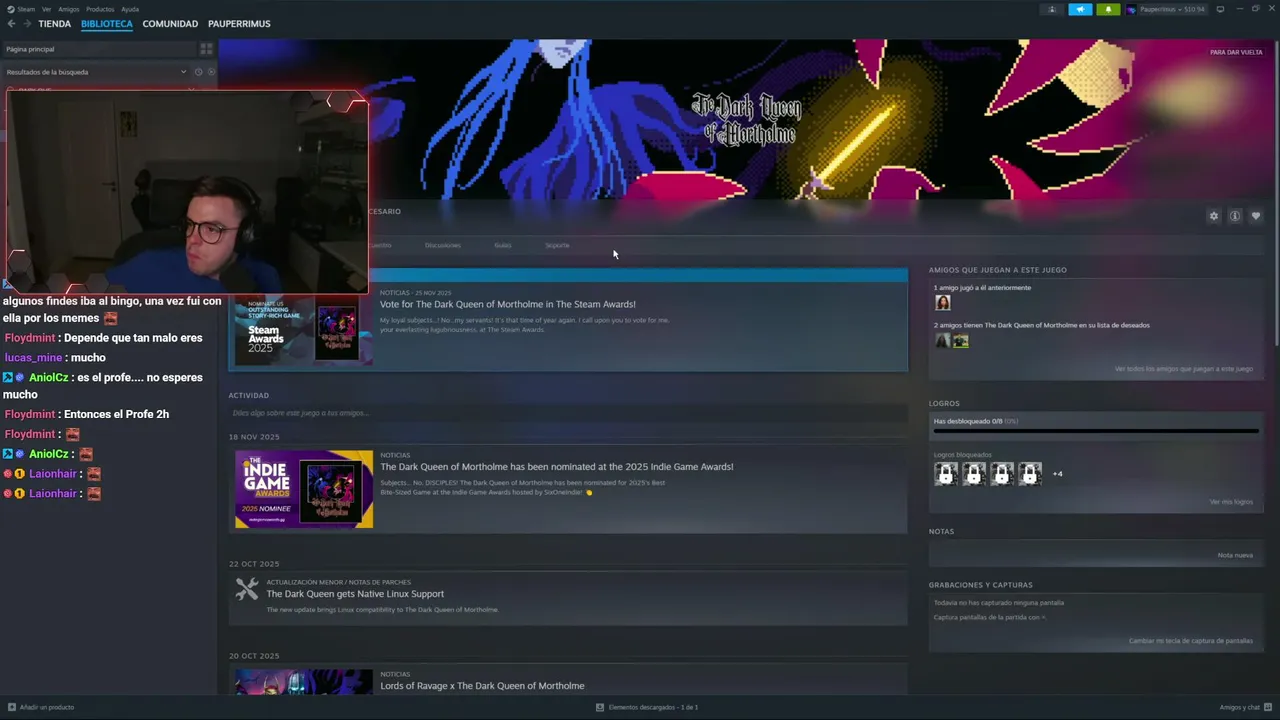The height and width of the screenshot is (720, 1280).
Task: Click the Lords of Ravage news thumbnail
Action: [x=304, y=681]
